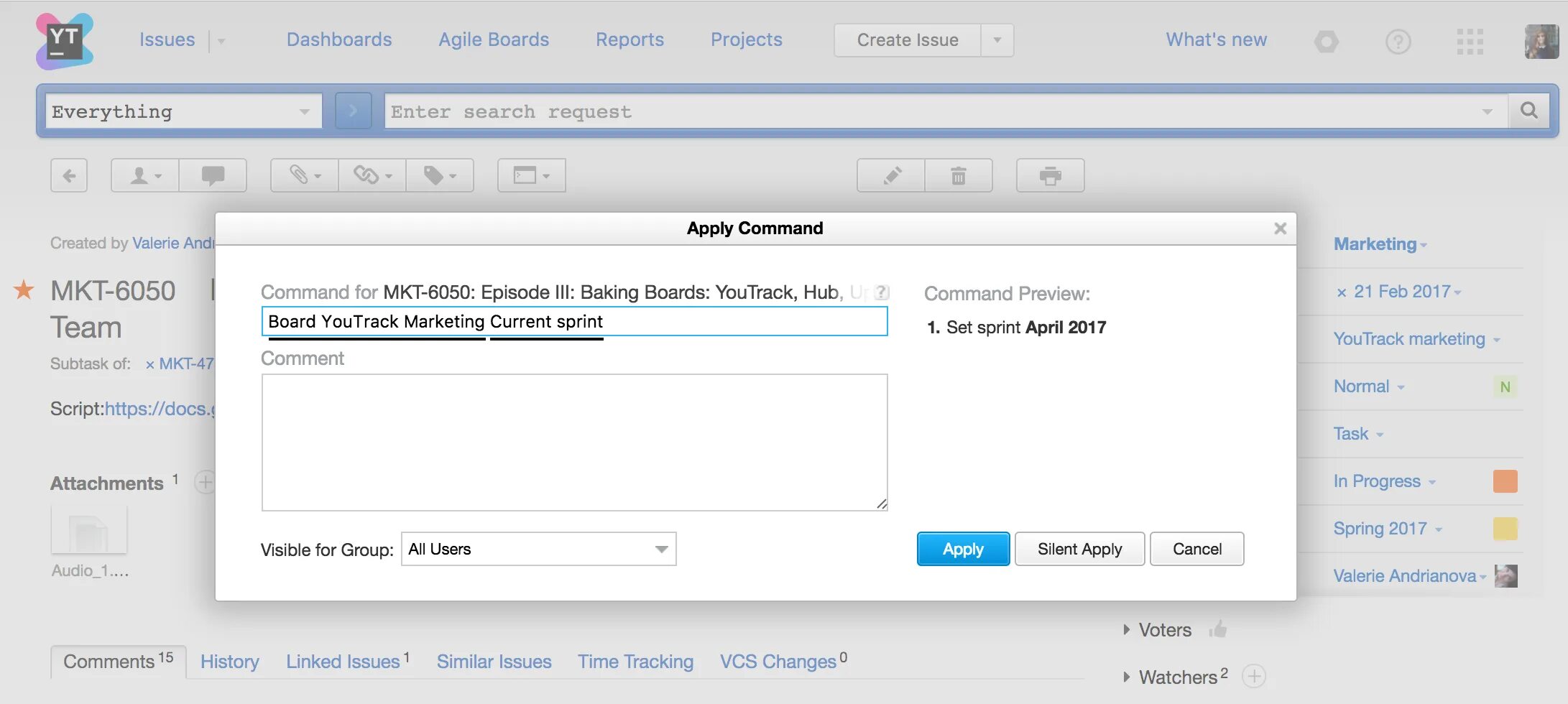The image size is (1568, 704).
Task: Click the comment bubble icon
Action: [x=213, y=175]
